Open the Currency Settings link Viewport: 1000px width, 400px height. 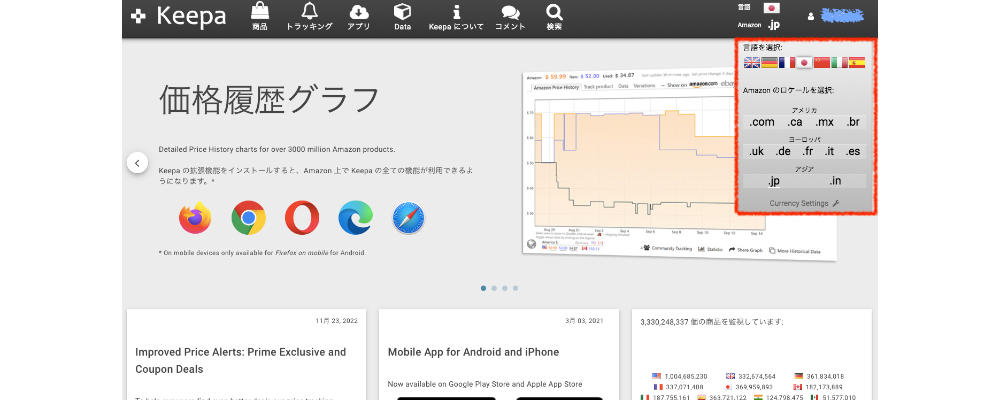tap(798, 204)
